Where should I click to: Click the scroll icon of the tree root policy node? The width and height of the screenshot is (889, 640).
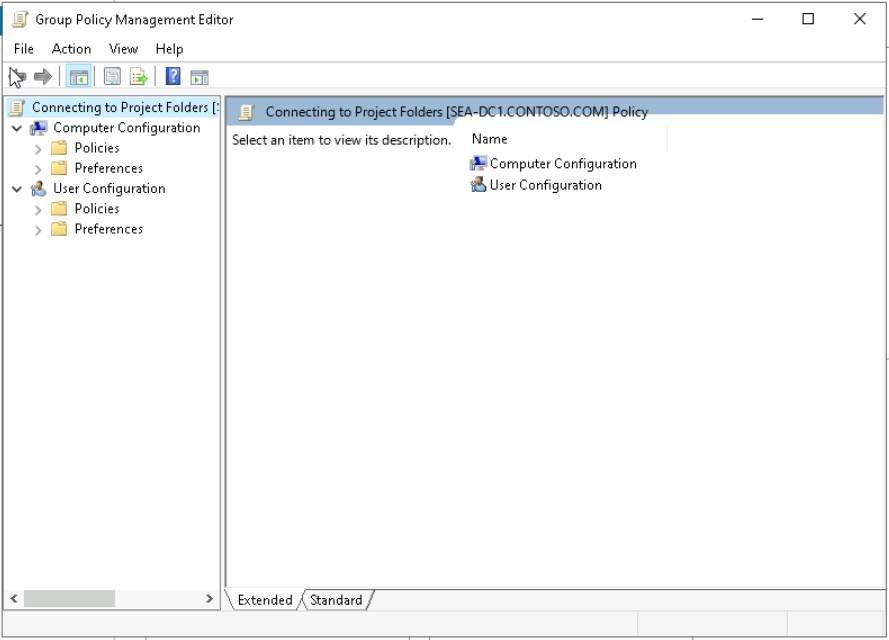tap(18, 108)
